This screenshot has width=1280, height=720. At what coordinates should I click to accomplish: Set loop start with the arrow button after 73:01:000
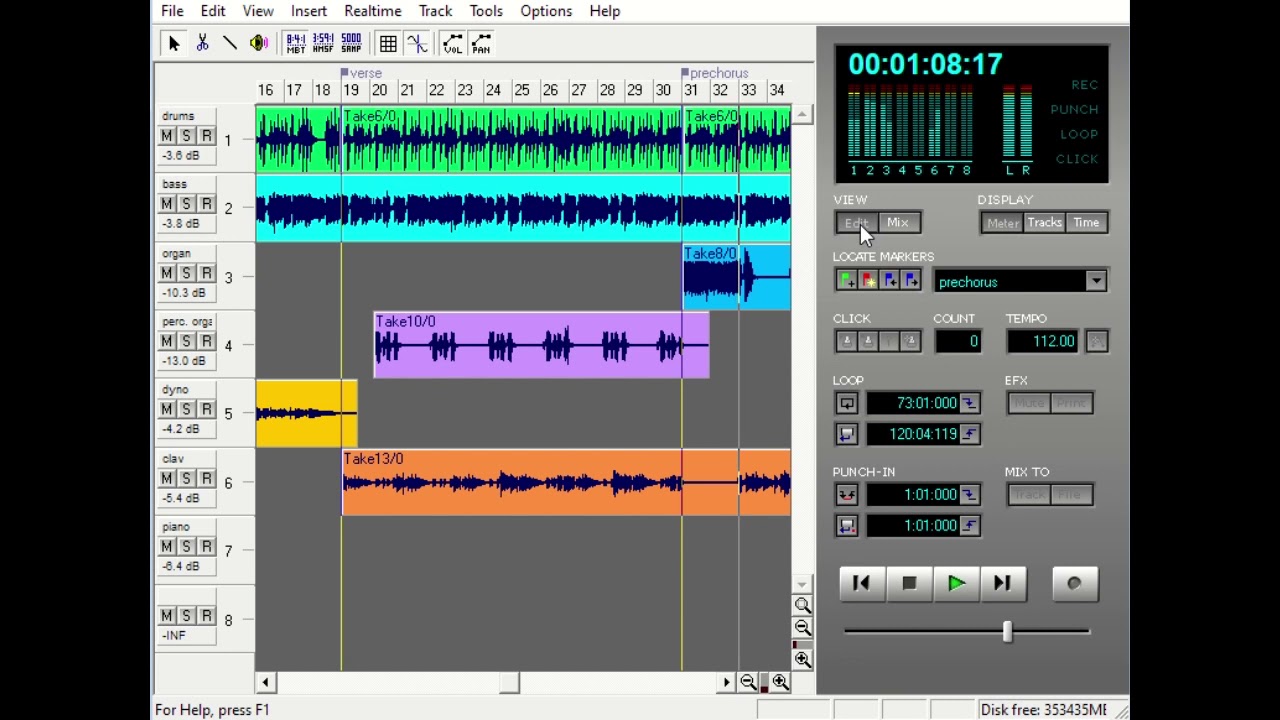[970, 403]
